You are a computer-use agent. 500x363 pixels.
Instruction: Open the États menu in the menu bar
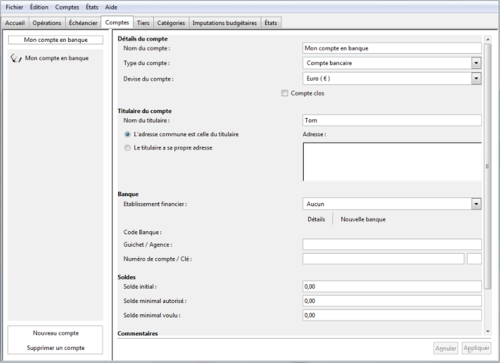click(x=92, y=7)
